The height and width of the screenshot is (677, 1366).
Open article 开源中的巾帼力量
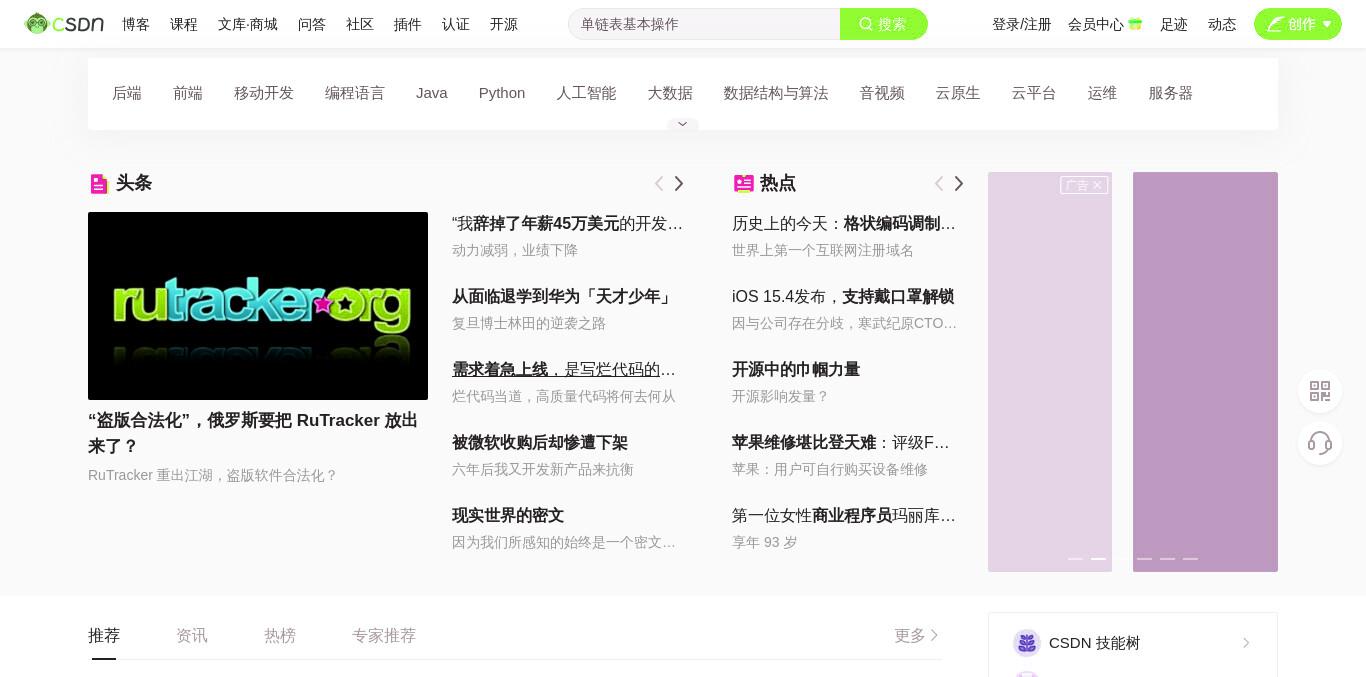[796, 370]
